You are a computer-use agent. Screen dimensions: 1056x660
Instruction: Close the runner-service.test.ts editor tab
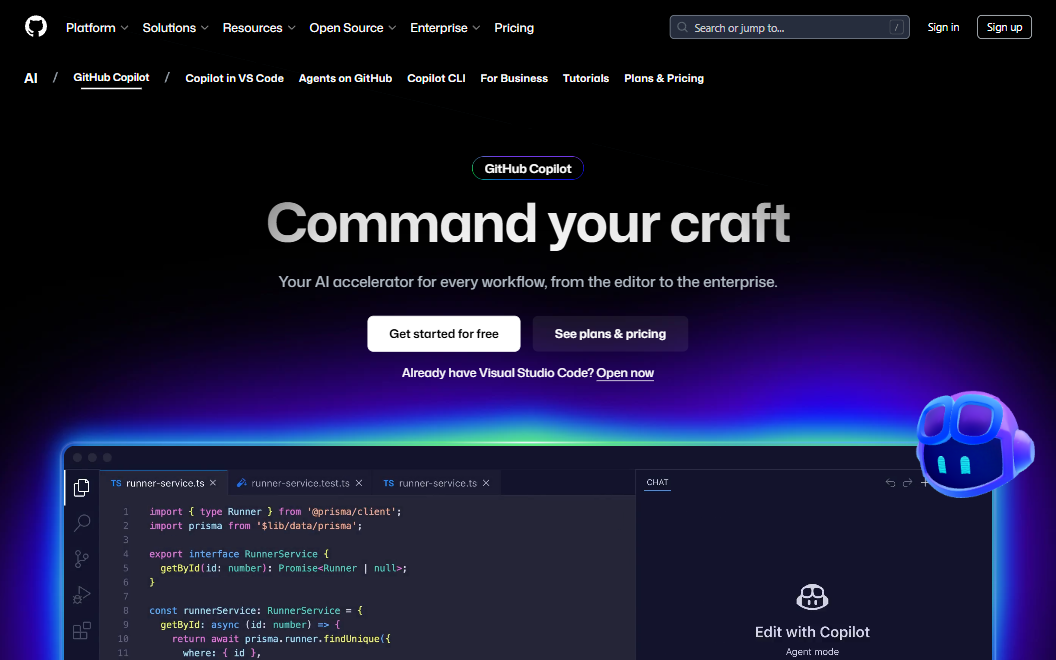[x=359, y=483]
